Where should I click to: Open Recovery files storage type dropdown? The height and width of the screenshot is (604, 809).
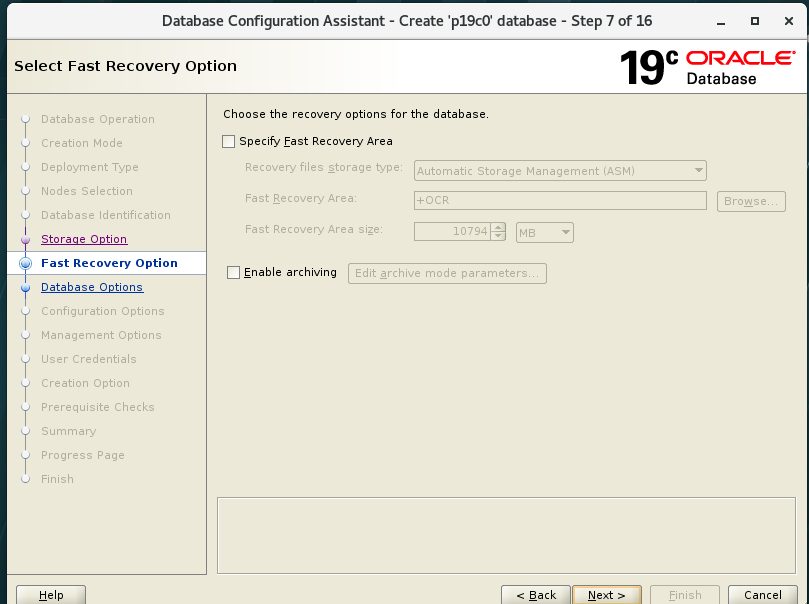click(560, 171)
